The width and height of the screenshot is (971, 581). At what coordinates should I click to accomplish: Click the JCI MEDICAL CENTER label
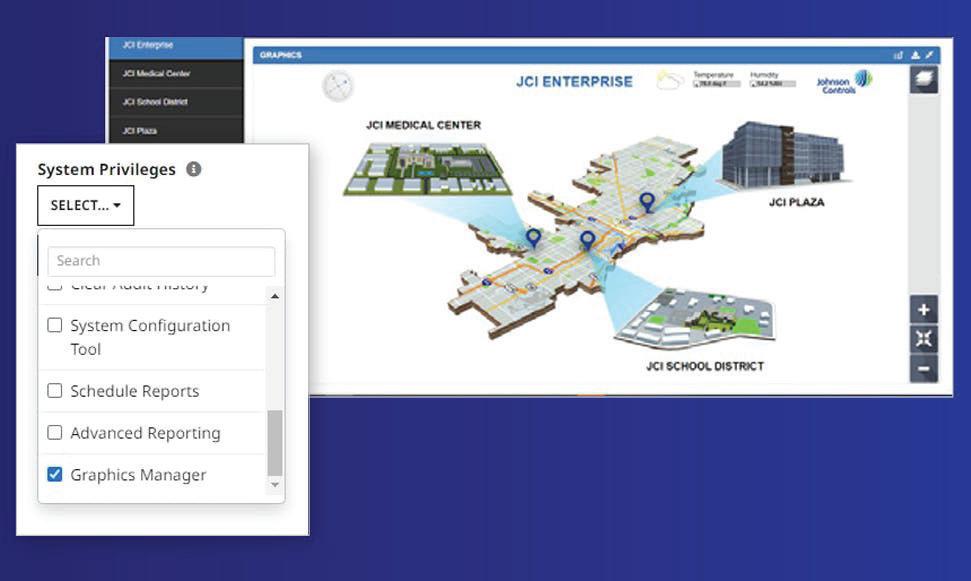click(x=424, y=125)
